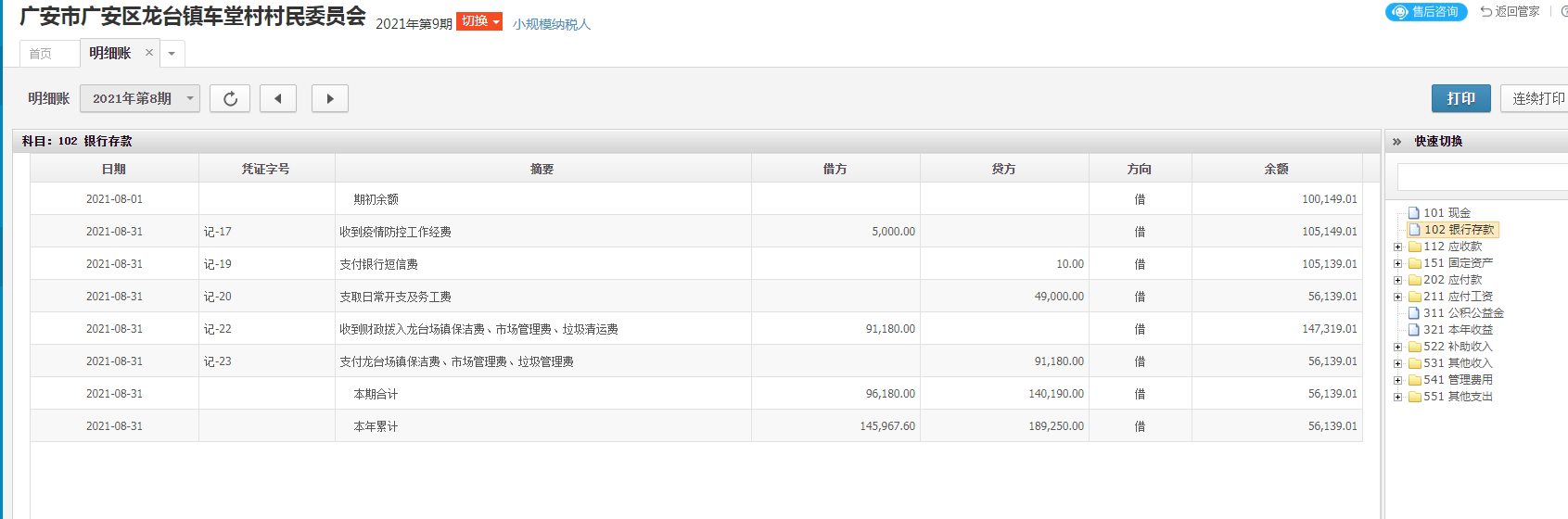
Task: Open the tab list dropdown arrow
Action: tap(172, 54)
